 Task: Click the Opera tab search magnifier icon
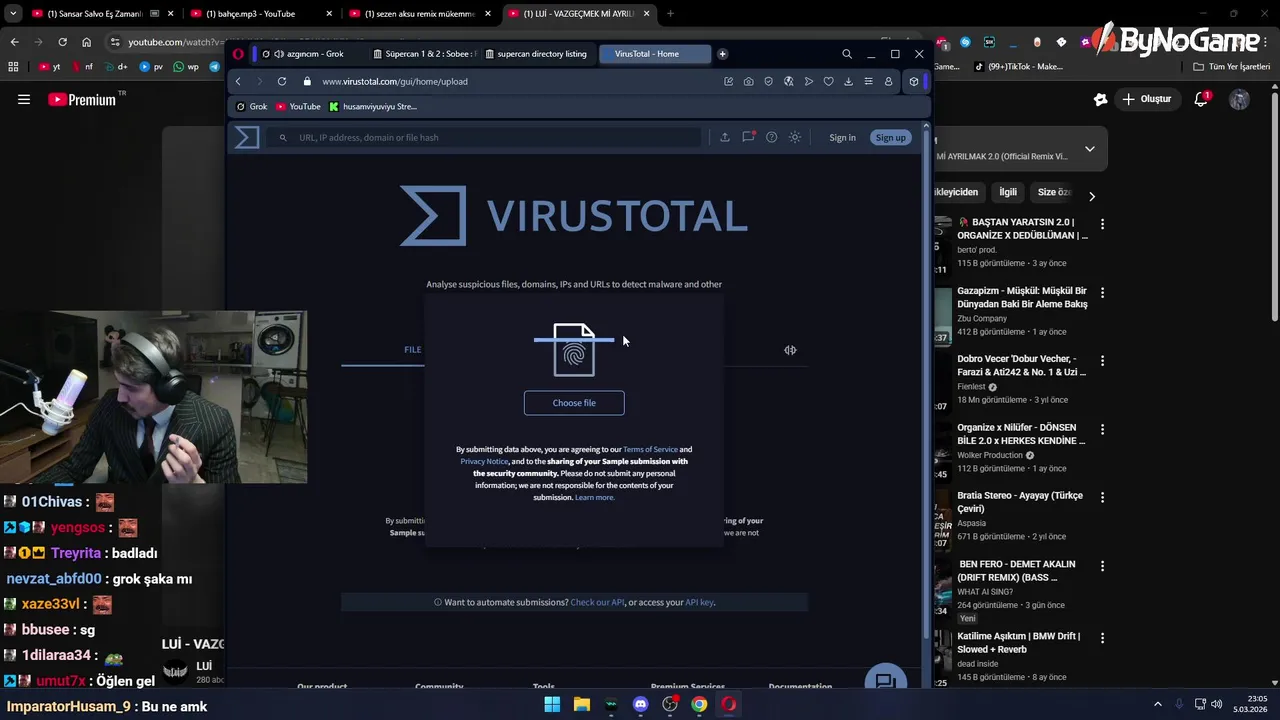(847, 54)
